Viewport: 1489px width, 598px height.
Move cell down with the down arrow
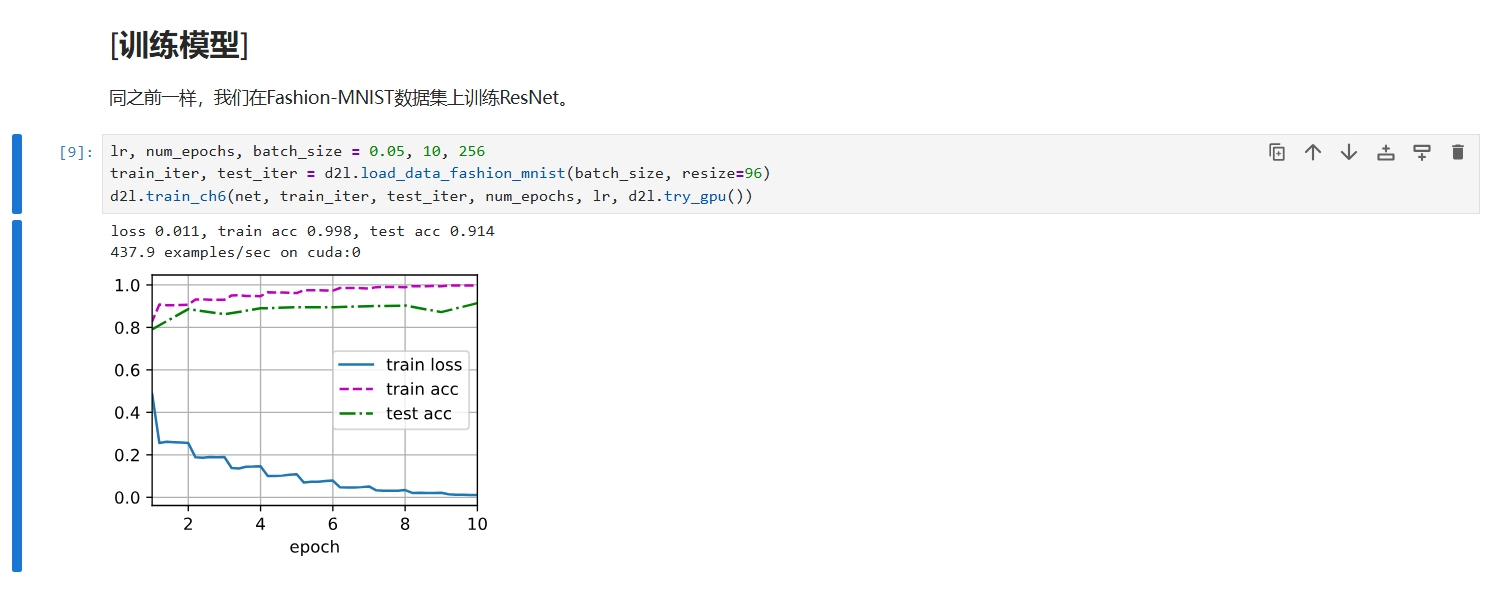point(1349,152)
